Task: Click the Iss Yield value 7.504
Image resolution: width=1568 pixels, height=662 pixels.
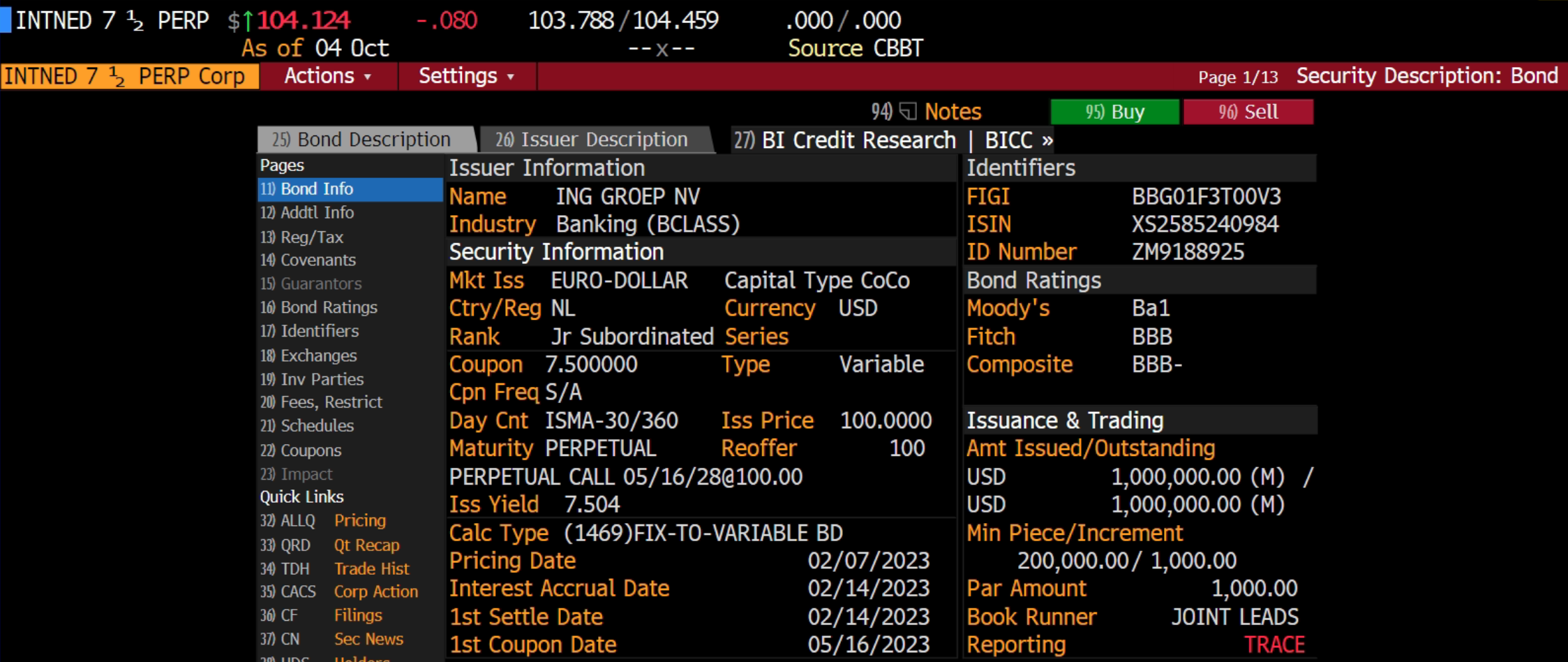Action: pos(592,504)
